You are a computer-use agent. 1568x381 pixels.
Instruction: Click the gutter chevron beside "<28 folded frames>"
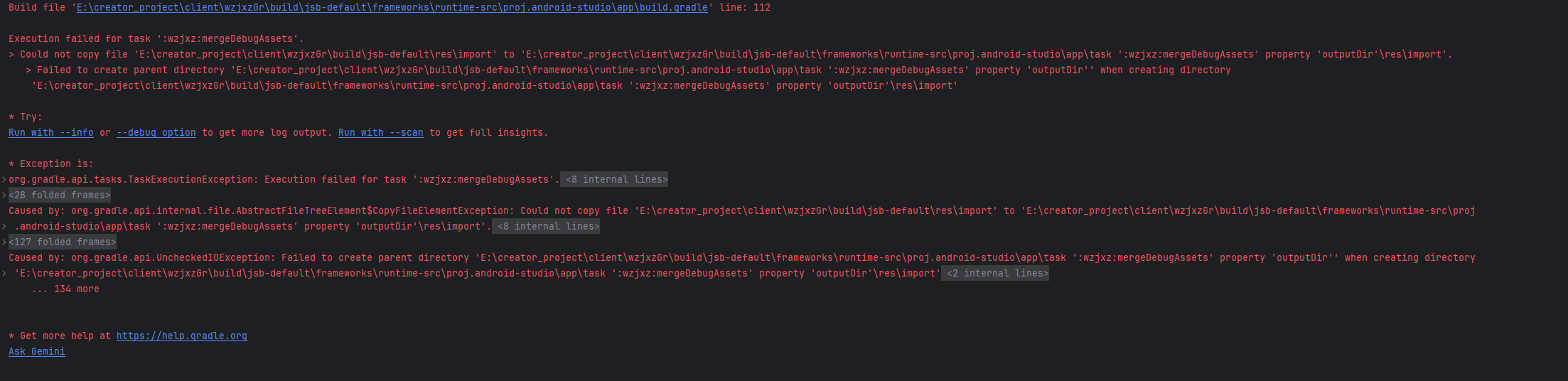click(x=4, y=195)
